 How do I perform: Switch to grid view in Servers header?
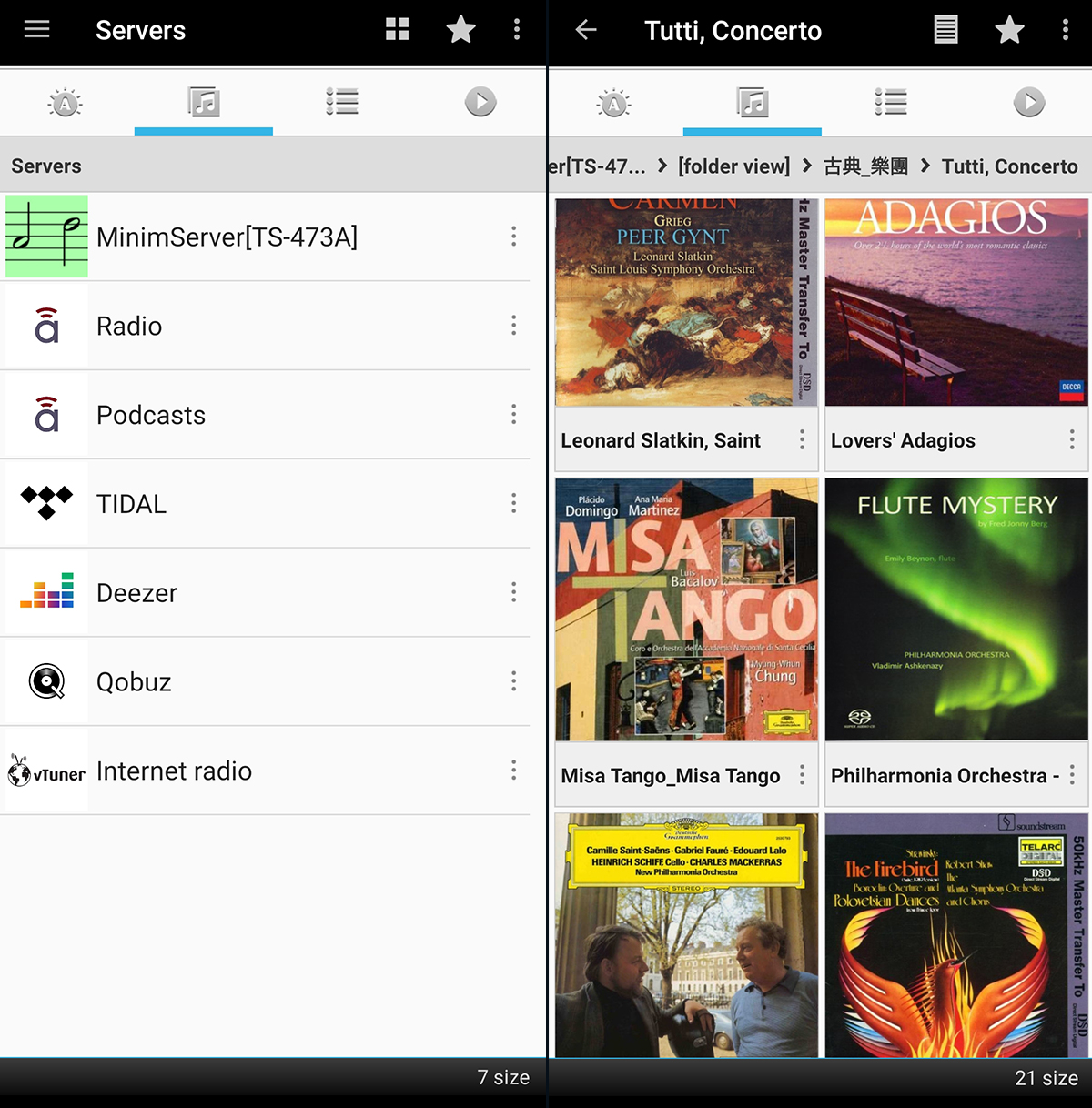[398, 30]
